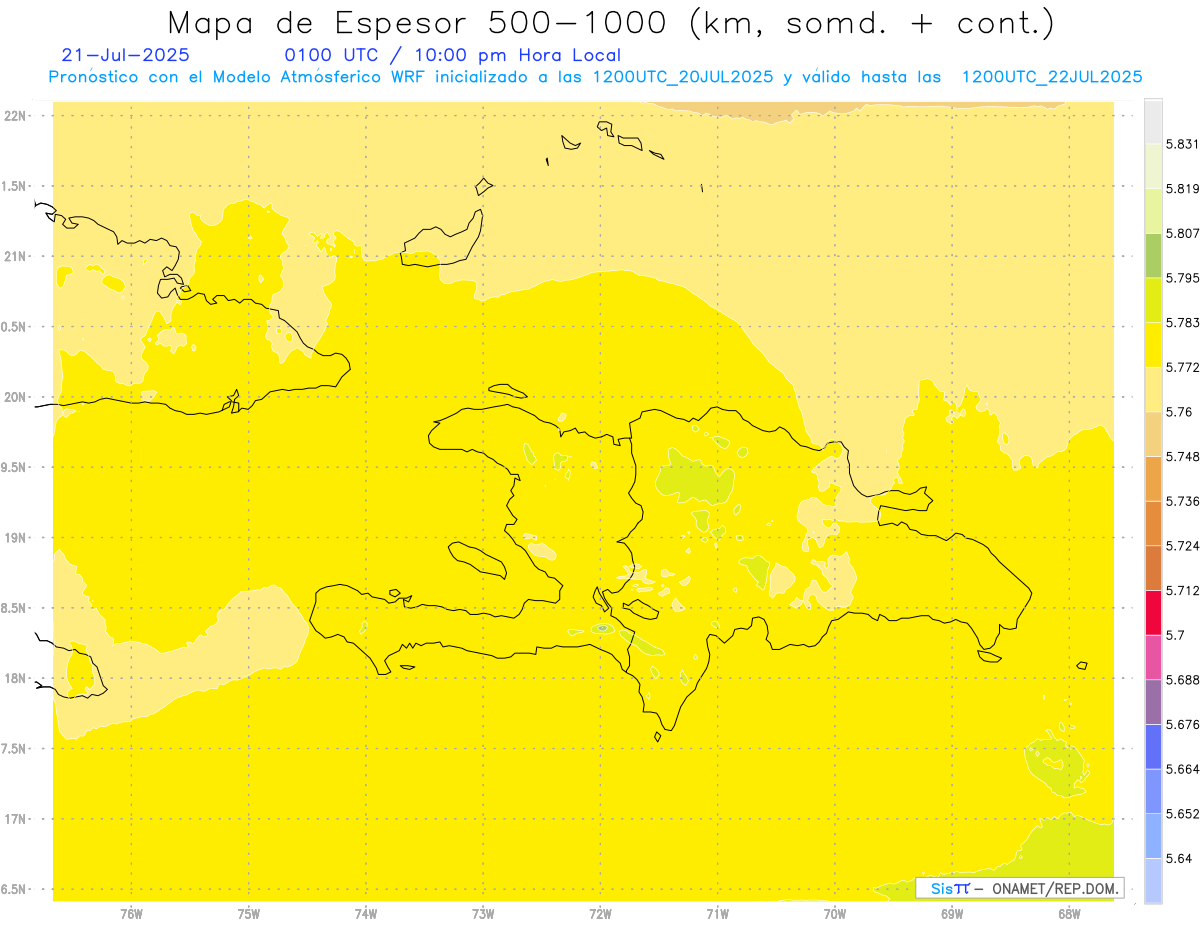Viewport: 1200px width, 927px height.
Task: Click the 21N latitude axis label
Action: [x=15, y=256]
